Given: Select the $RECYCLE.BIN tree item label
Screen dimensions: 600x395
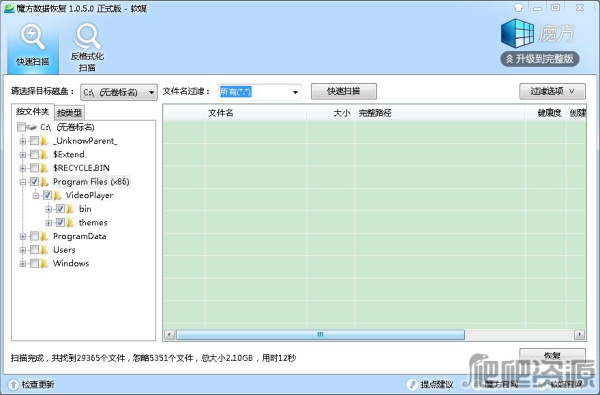Looking at the screenshot, I should click(x=81, y=168).
